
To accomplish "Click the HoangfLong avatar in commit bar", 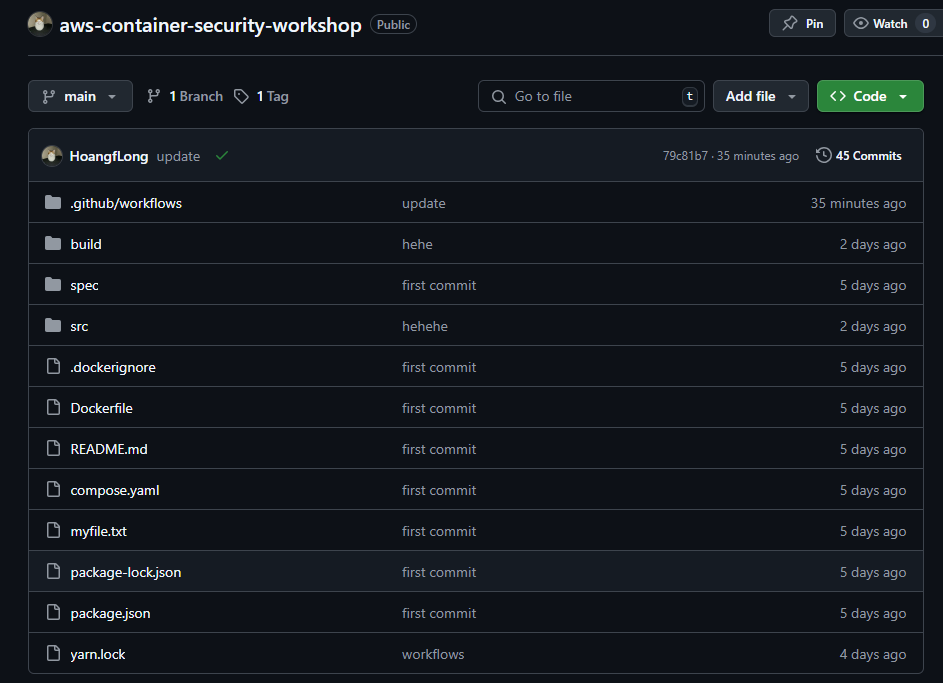I will (52, 156).
